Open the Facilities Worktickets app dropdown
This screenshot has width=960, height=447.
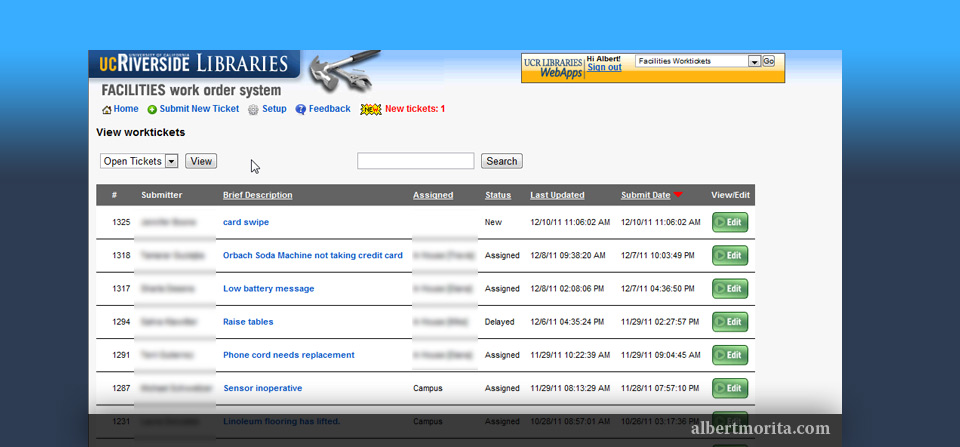[754, 61]
